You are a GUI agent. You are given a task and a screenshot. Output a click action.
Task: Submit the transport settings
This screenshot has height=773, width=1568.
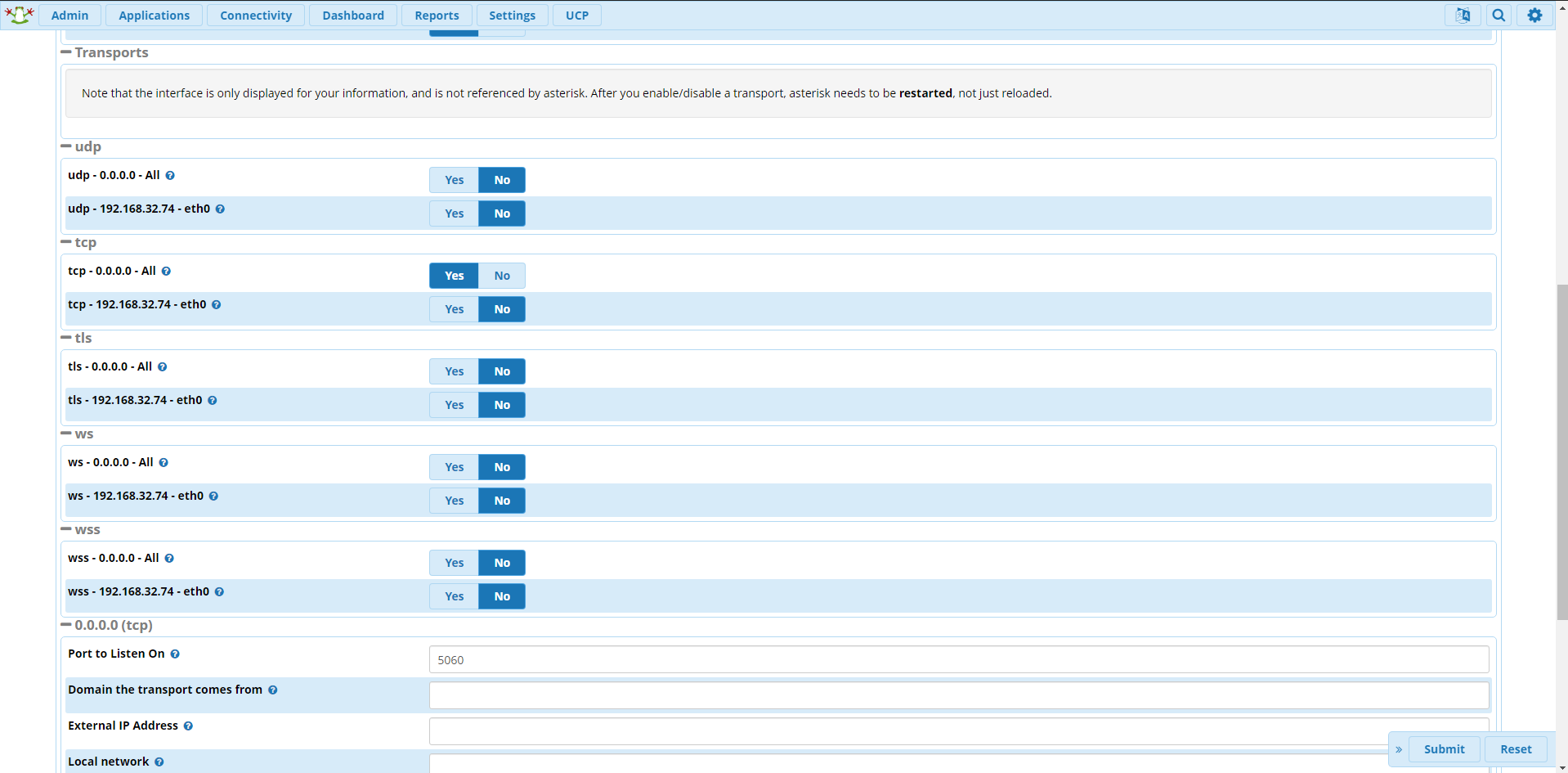tap(1444, 749)
